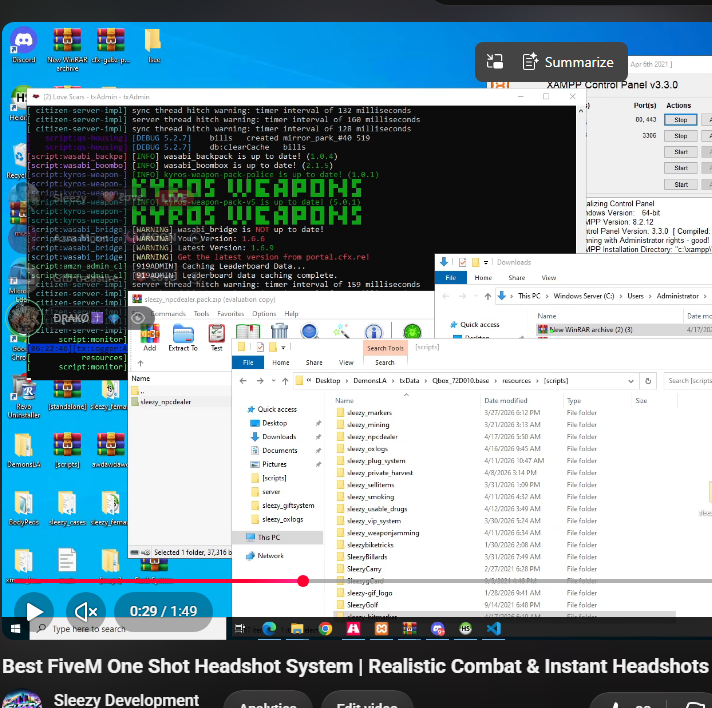Open the Options menu in WinRAR
The image size is (712, 708).
(264, 314)
